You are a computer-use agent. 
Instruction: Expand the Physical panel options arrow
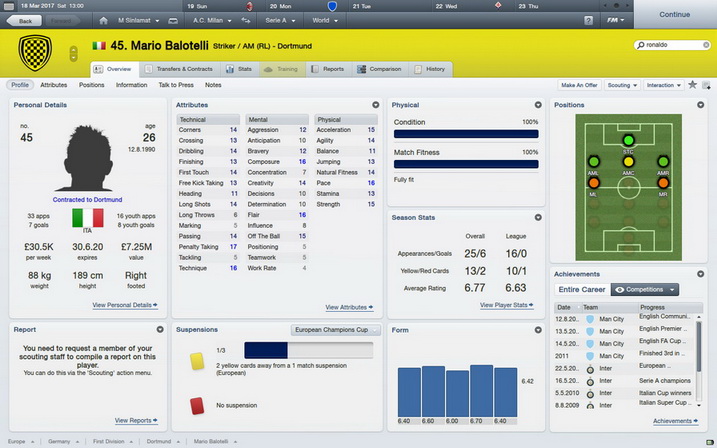[538, 105]
